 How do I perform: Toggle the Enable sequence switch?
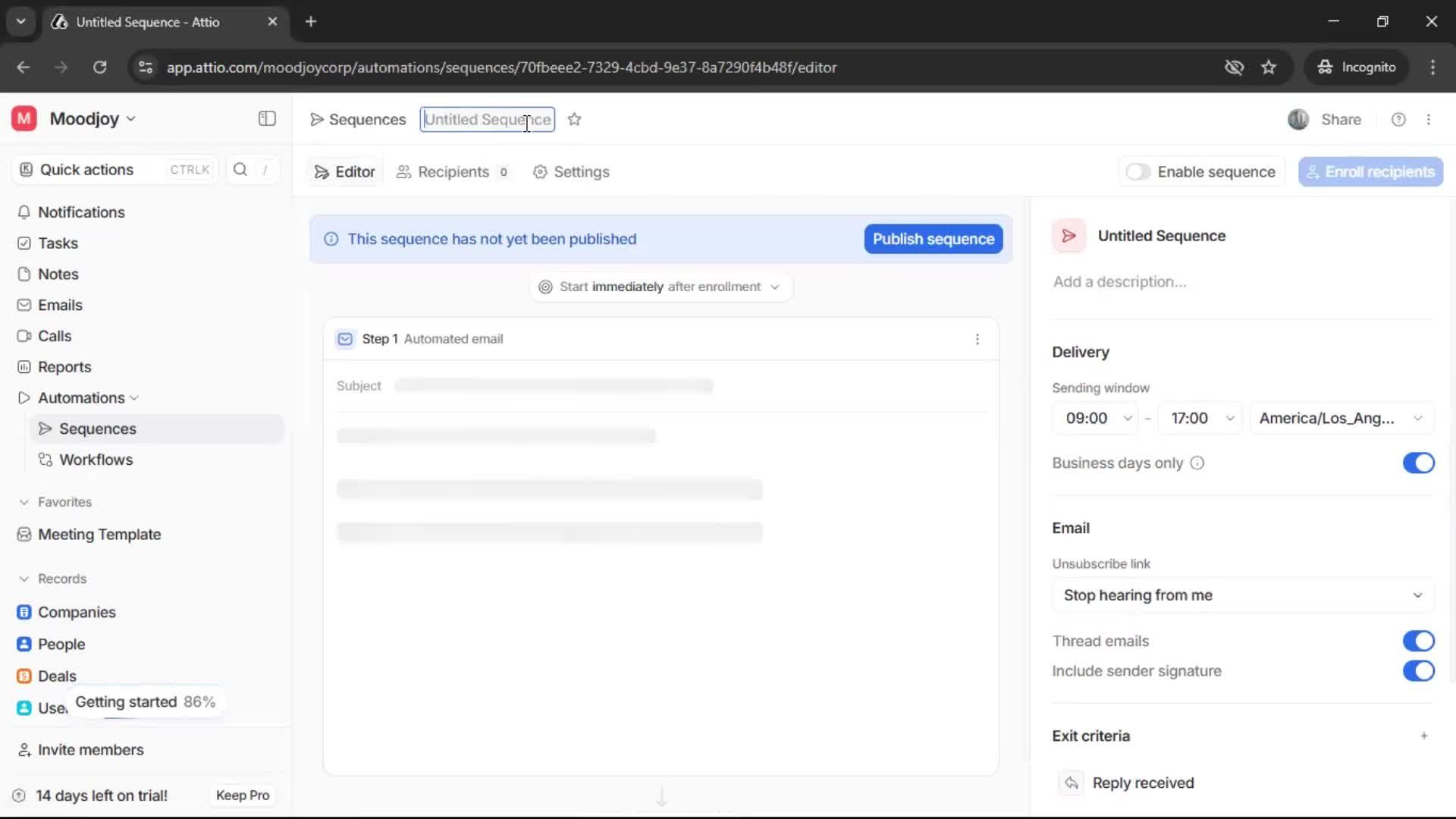pyautogui.click(x=1137, y=172)
